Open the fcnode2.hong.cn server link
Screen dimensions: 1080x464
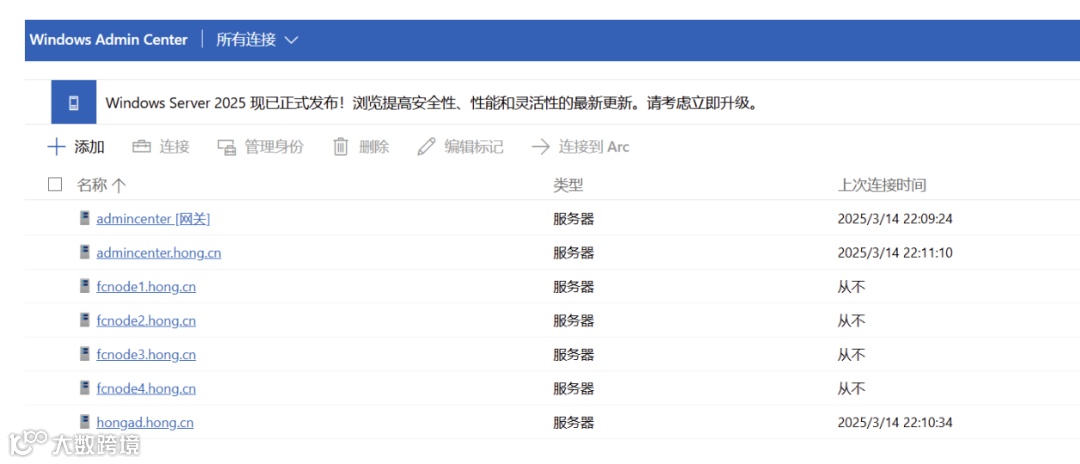pyautogui.click(x=146, y=321)
